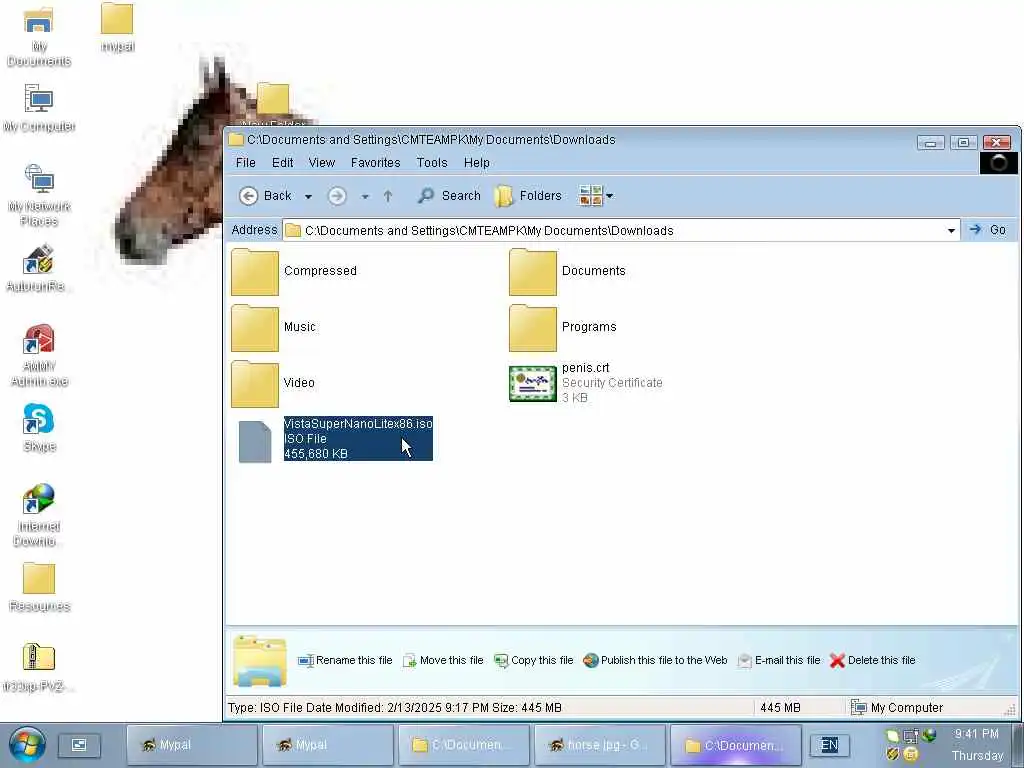The height and width of the screenshot is (768, 1024).
Task: Click the Back arrow icon
Action: pyautogui.click(x=248, y=196)
